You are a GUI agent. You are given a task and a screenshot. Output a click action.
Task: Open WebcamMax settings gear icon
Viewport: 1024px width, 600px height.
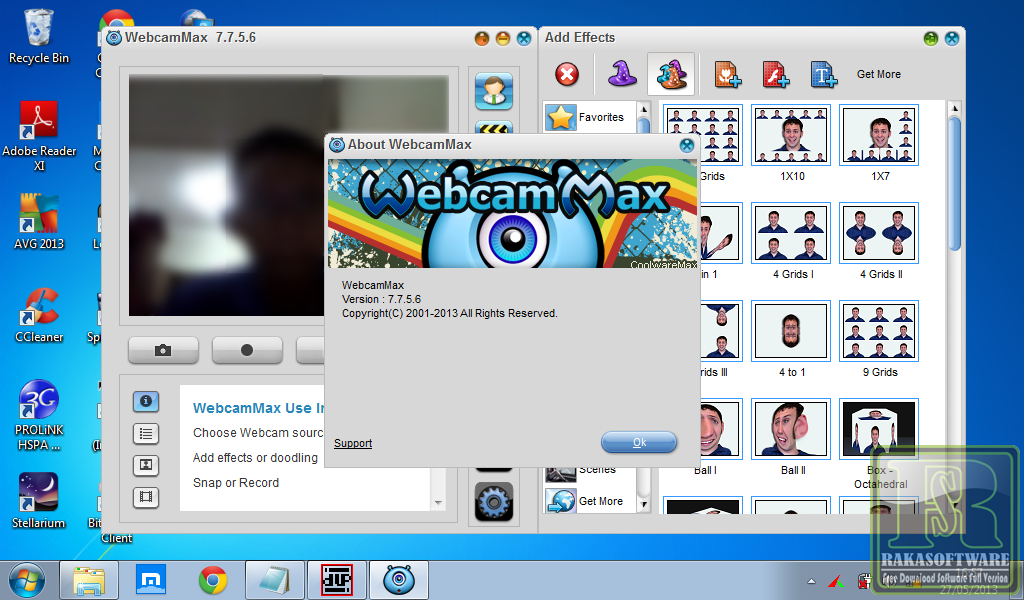tap(494, 501)
